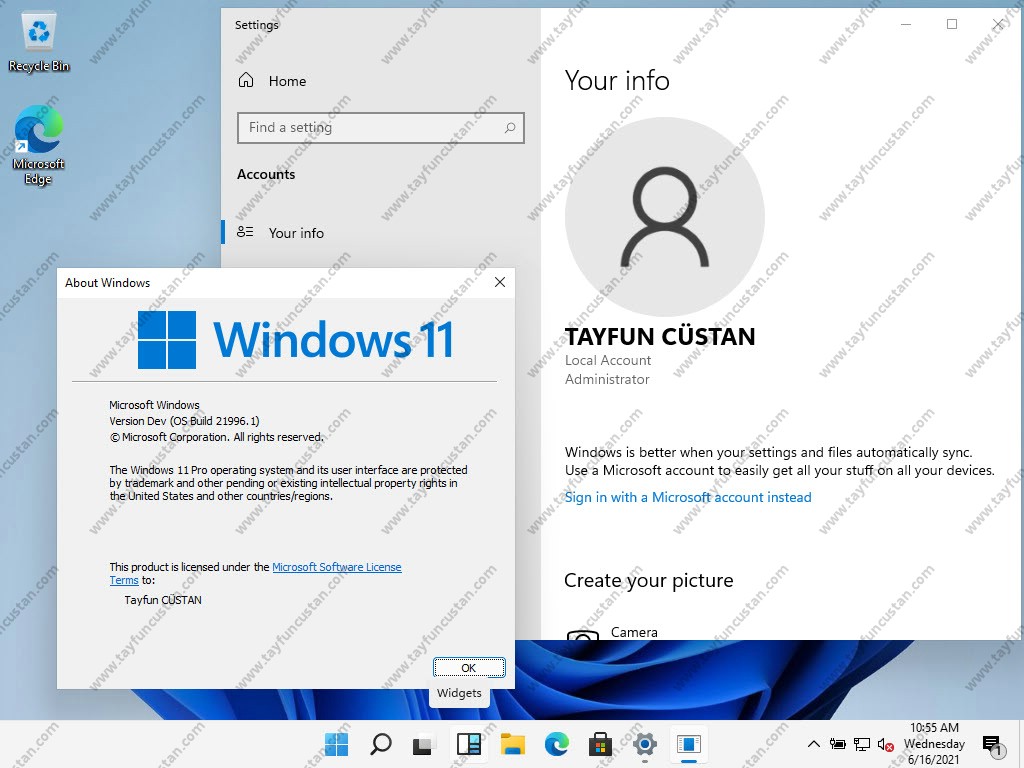This screenshot has height=768, width=1024.
Task: Open the clock and date flyout
Action: 934,744
